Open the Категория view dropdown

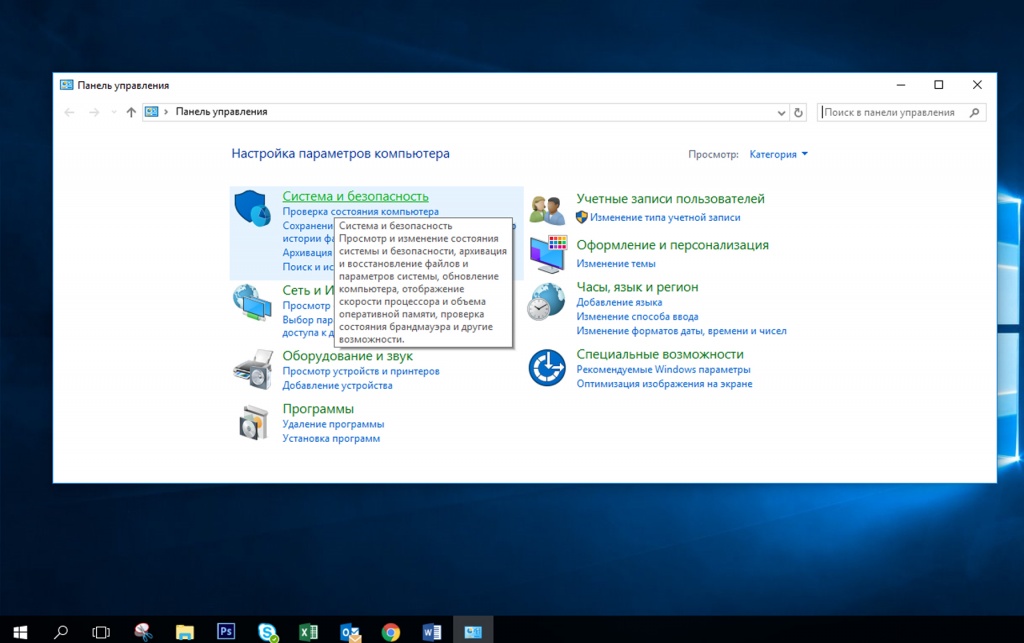tap(778, 154)
